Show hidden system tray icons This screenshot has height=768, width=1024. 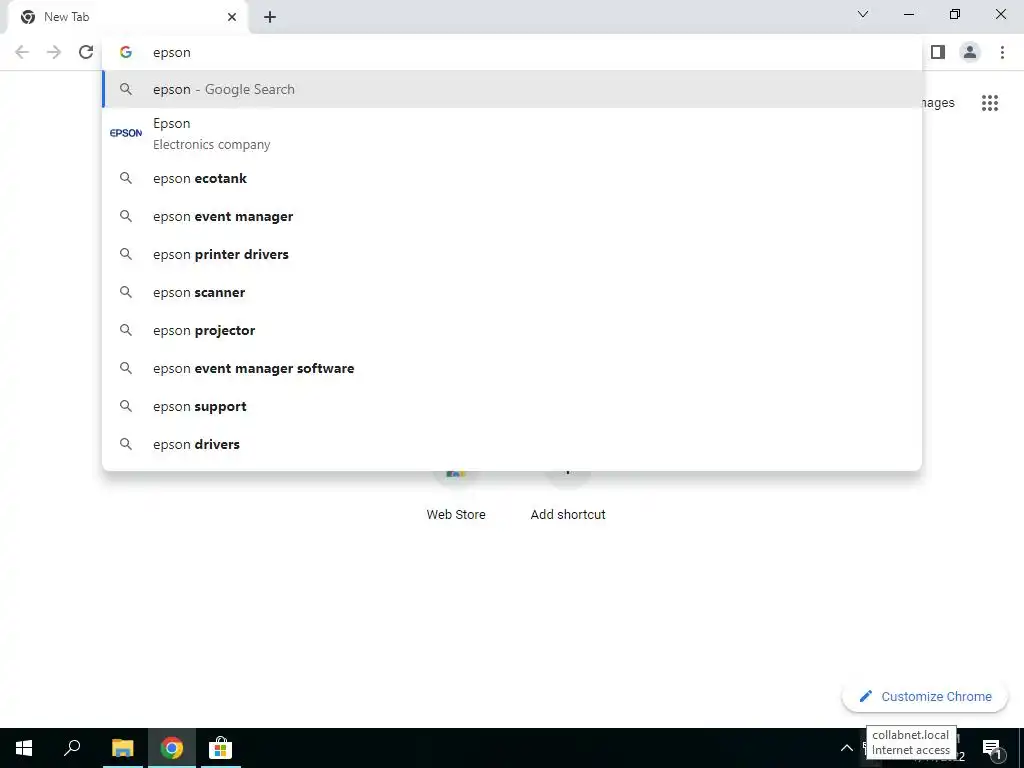point(846,748)
